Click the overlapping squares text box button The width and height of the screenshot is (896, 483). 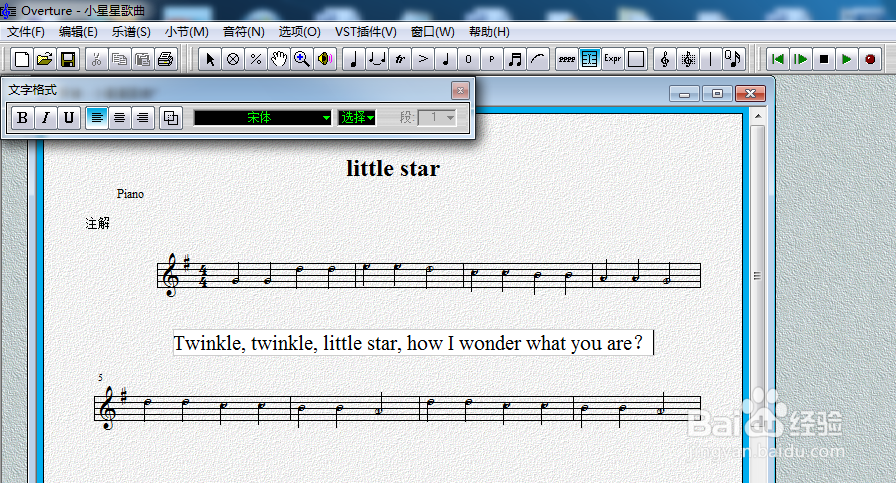tap(171, 118)
